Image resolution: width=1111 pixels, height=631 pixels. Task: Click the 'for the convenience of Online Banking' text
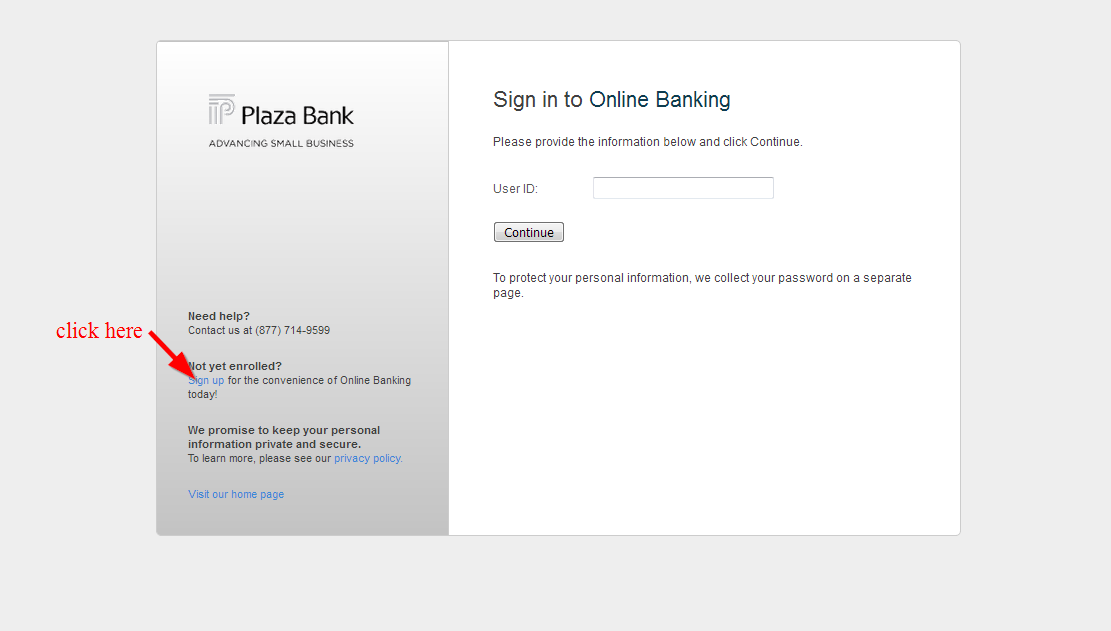pos(319,380)
